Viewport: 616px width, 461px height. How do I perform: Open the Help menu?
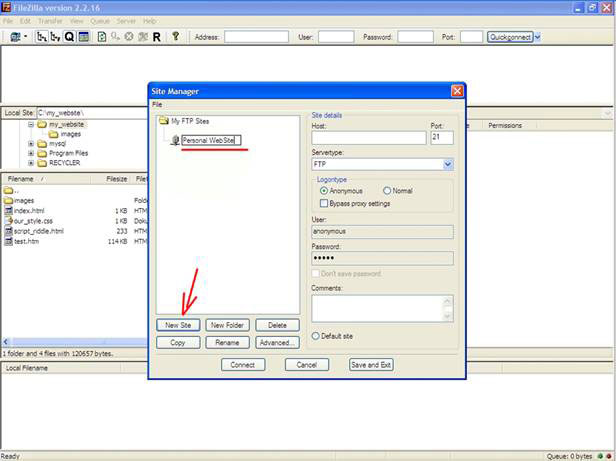[x=149, y=21]
